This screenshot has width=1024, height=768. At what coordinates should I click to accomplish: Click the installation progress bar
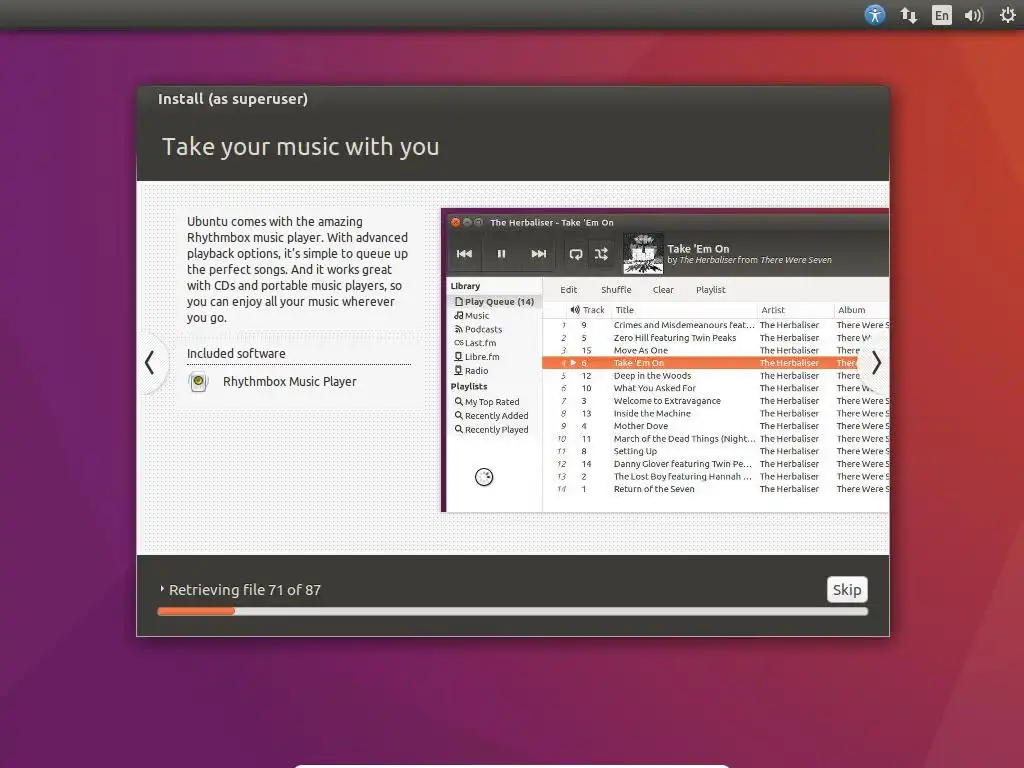(x=513, y=611)
